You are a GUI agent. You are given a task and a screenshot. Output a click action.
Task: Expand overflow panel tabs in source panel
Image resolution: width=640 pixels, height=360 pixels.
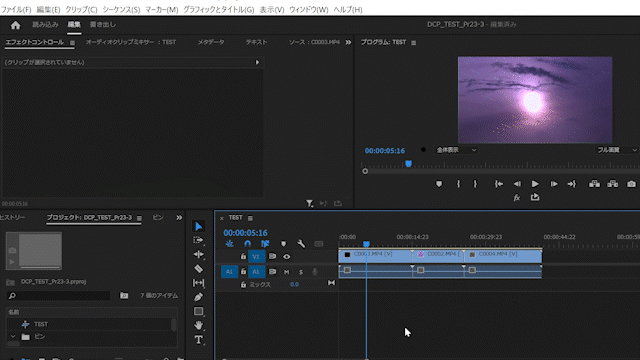coord(348,42)
